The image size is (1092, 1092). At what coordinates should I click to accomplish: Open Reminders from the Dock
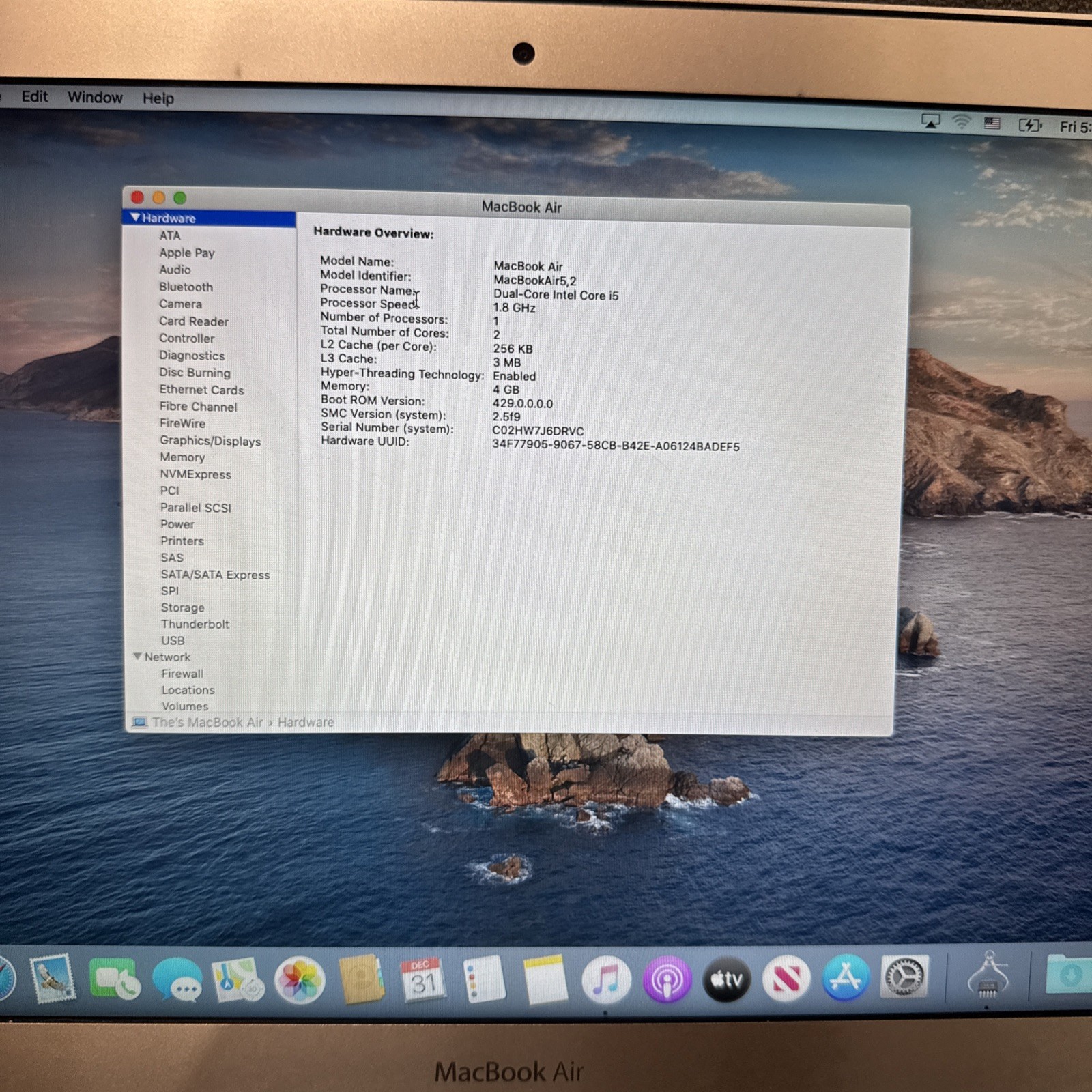click(x=483, y=980)
